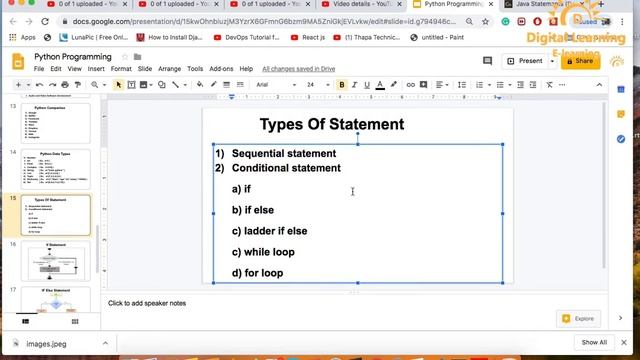This screenshot has width=640, height=360.
Task: Collapse the toolbar with up chevron
Action: pos(599,85)
